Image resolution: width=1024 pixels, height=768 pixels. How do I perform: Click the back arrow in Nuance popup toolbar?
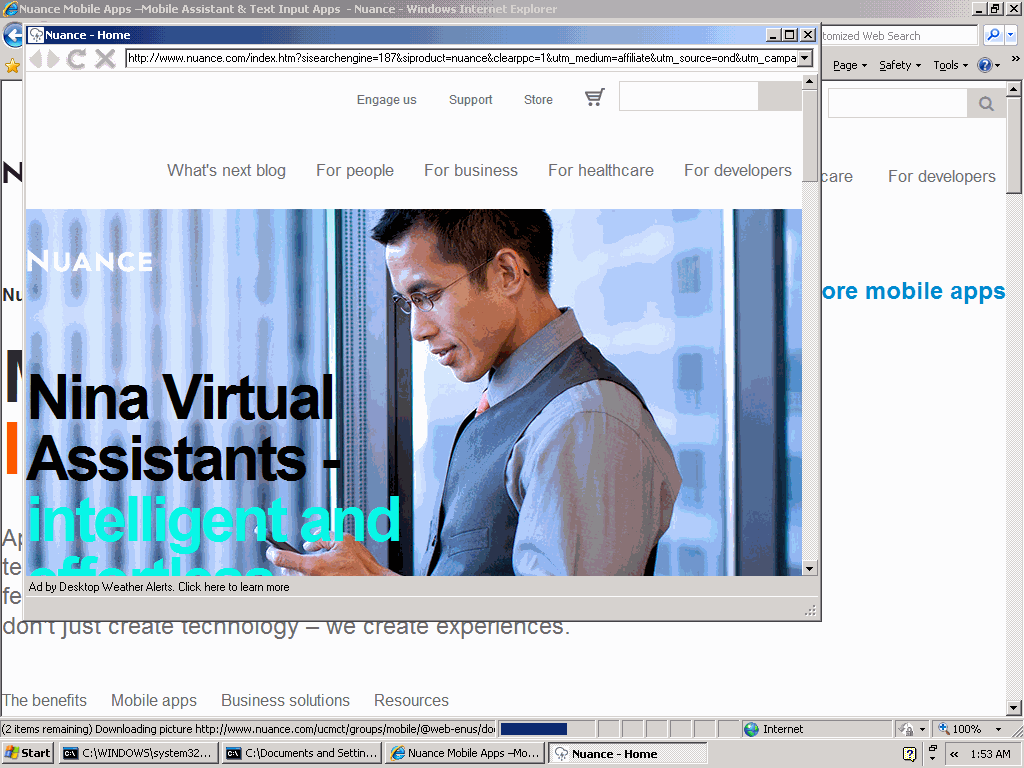[x=35, y=59]
